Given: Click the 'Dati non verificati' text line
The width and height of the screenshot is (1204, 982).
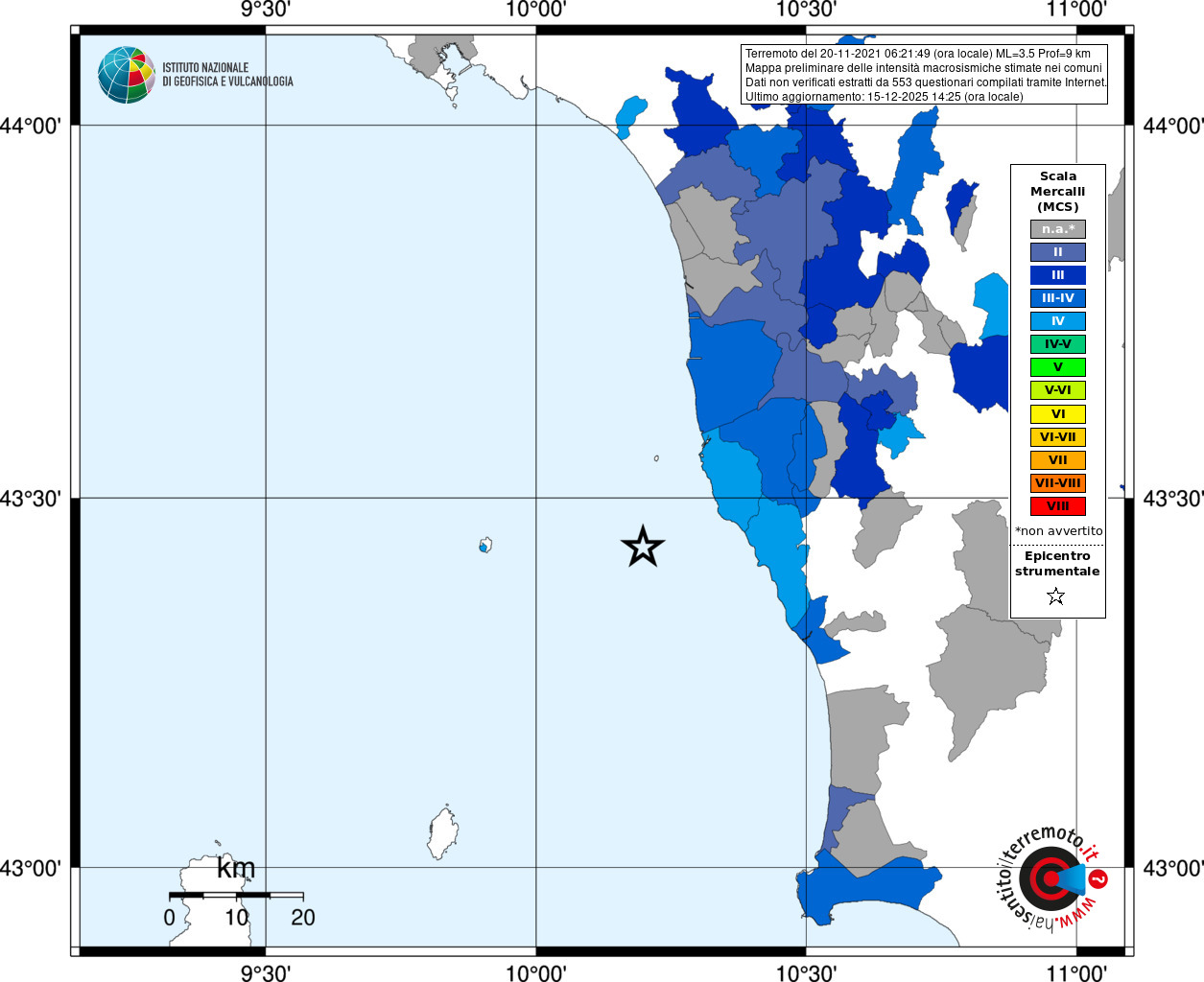Looking at the screenshot, I should 927,82.
